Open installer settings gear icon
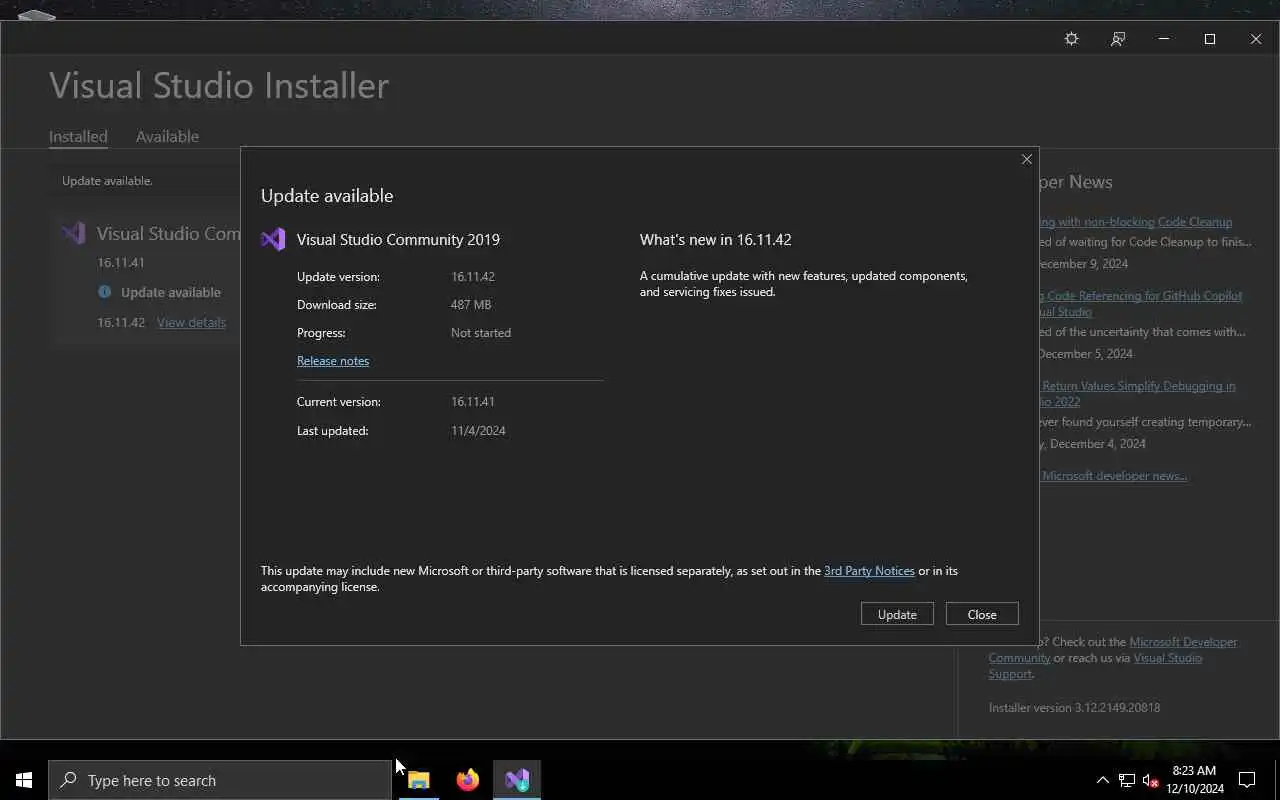Screen dimensions: 1280x800 point(1071,39)
